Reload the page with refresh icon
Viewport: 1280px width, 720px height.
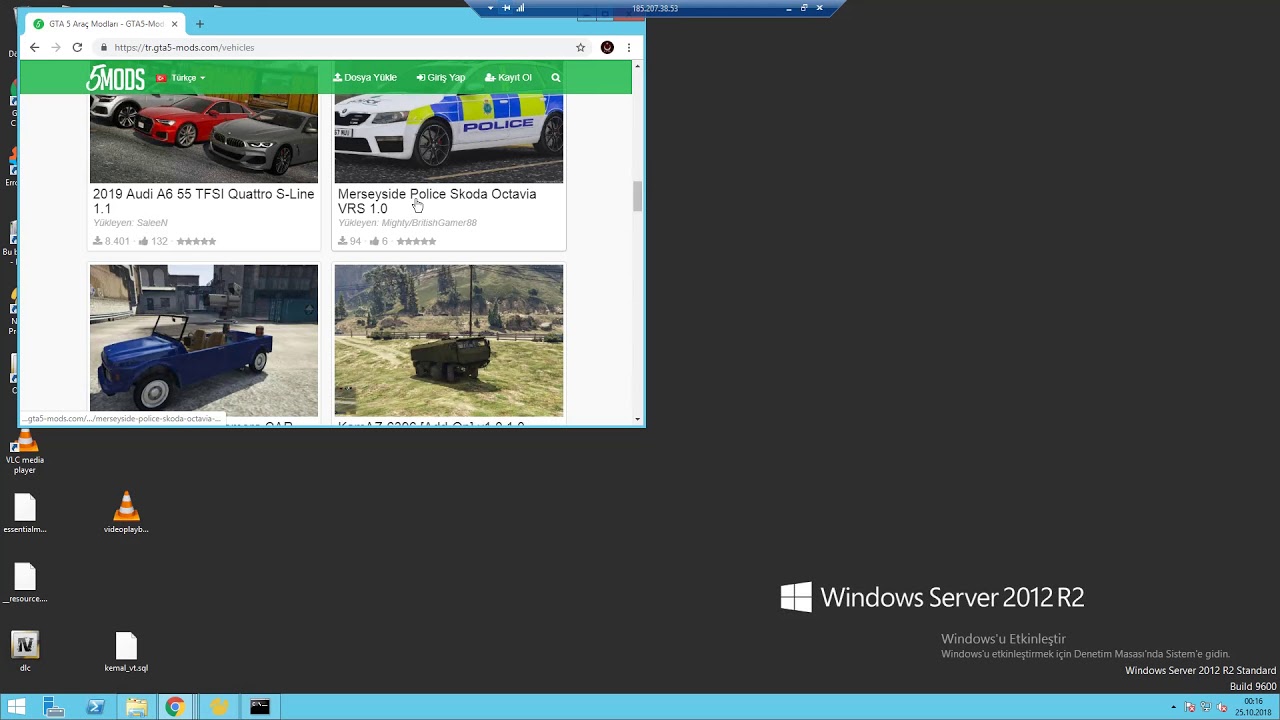(x=77, y=47)
